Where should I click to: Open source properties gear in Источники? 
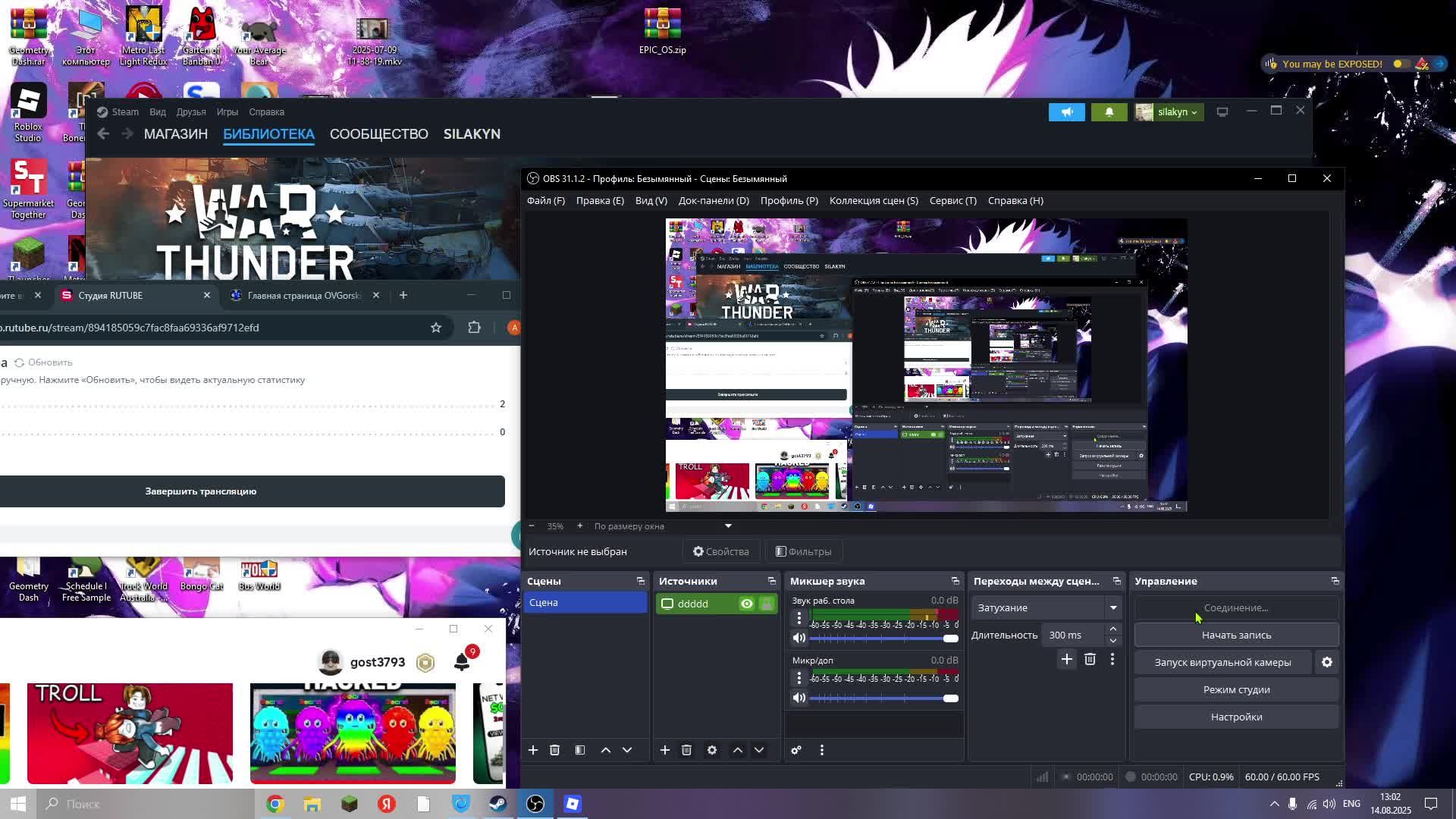pyautogui.click(x=712, y=750)
